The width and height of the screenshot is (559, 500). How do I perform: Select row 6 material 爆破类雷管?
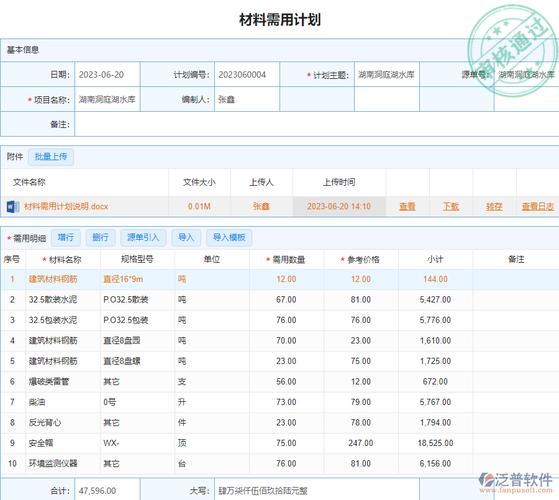pyautogui.click(x=49, y=382)
